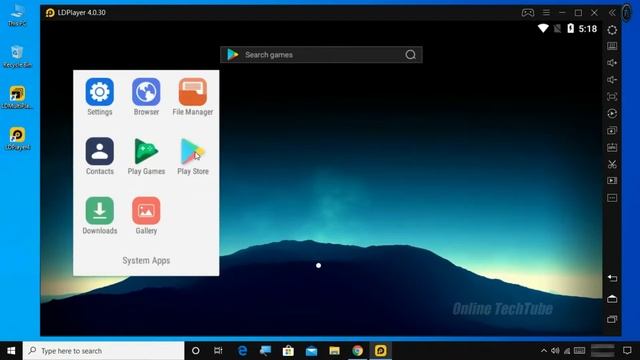Viewport: 640px width, 360px height.
Task: Select the LDPlayer4 desktop shortcut
Action: point(17,139)
